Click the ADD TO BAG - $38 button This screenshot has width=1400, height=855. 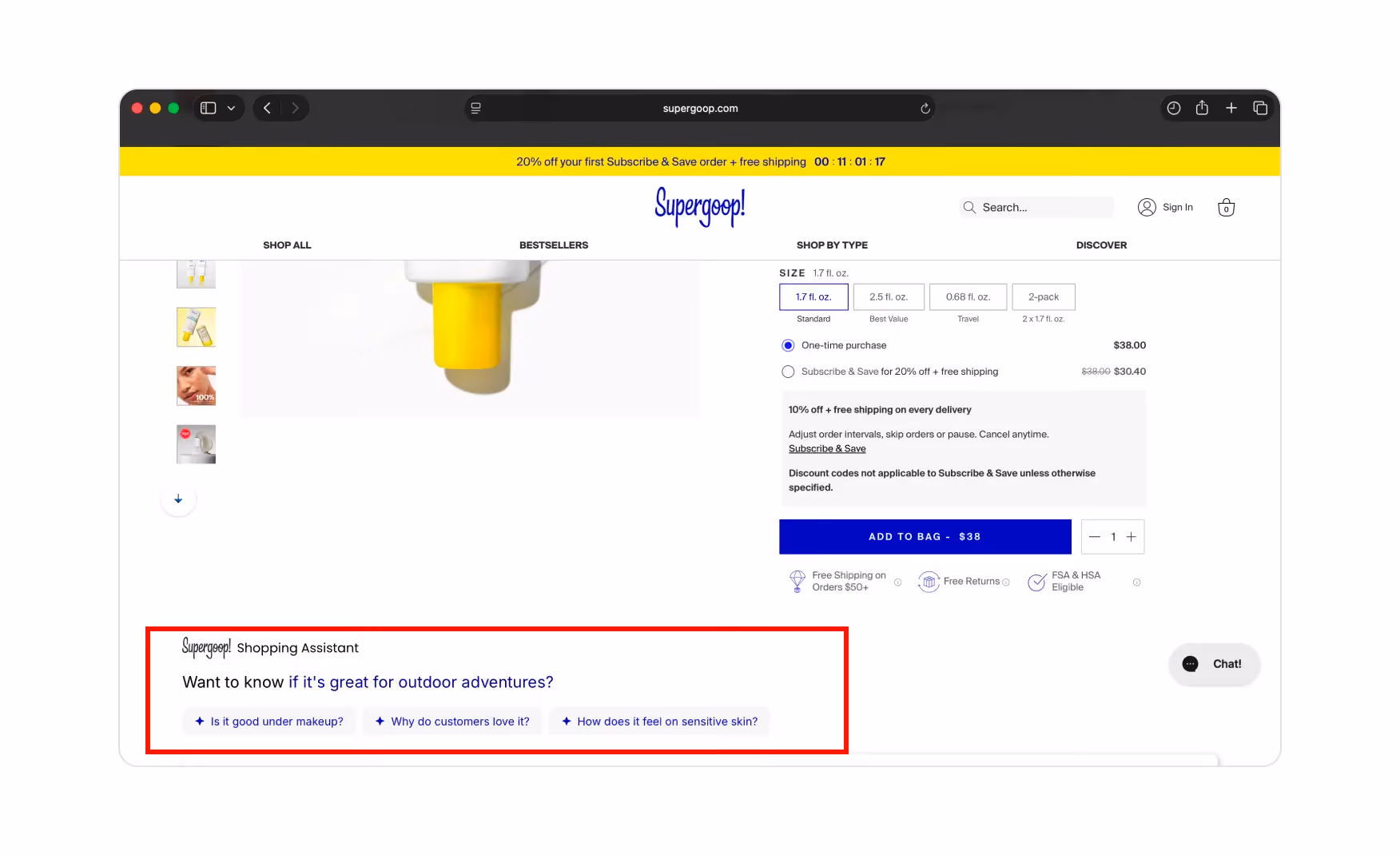pos(925,537)
